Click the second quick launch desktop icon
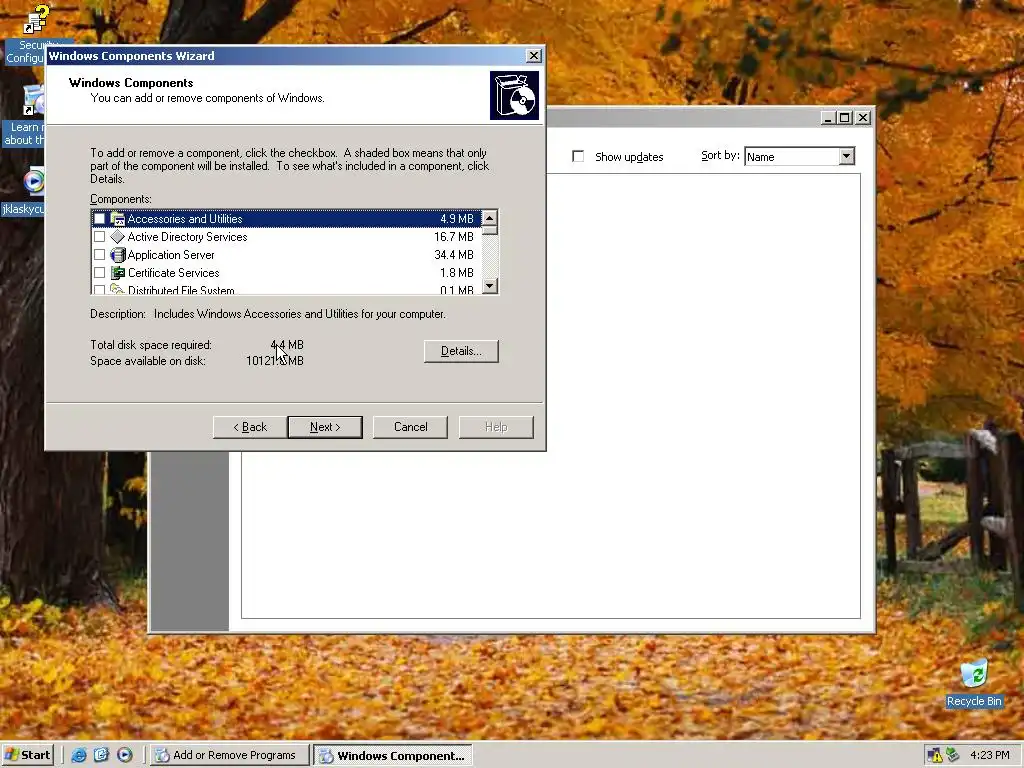1024x768 pixels. coord(101,755)
